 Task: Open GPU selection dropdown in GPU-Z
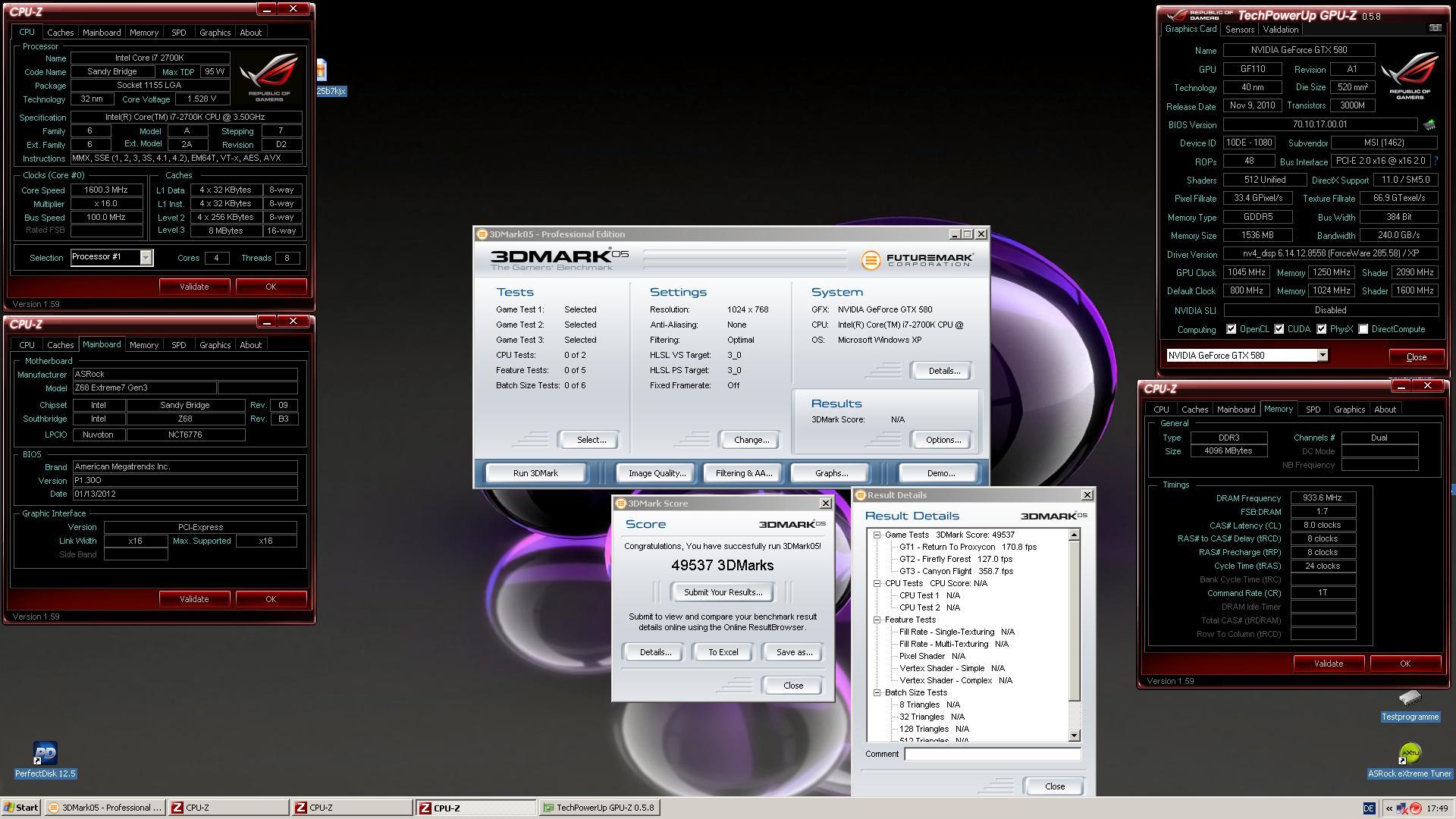click(x=1322, y=356)
